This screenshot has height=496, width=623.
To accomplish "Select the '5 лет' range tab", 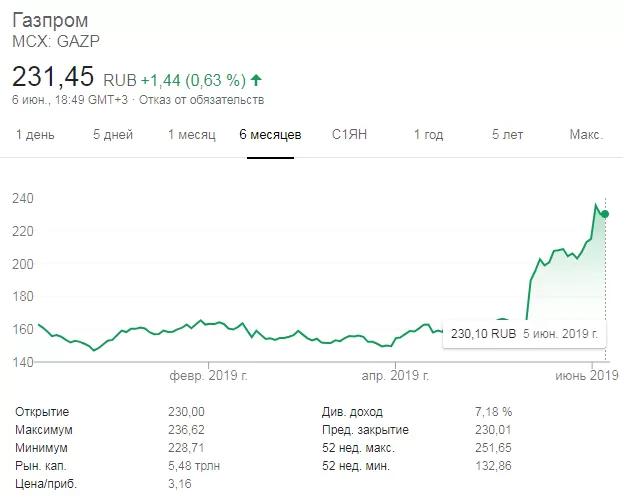I will coord(507,135).
